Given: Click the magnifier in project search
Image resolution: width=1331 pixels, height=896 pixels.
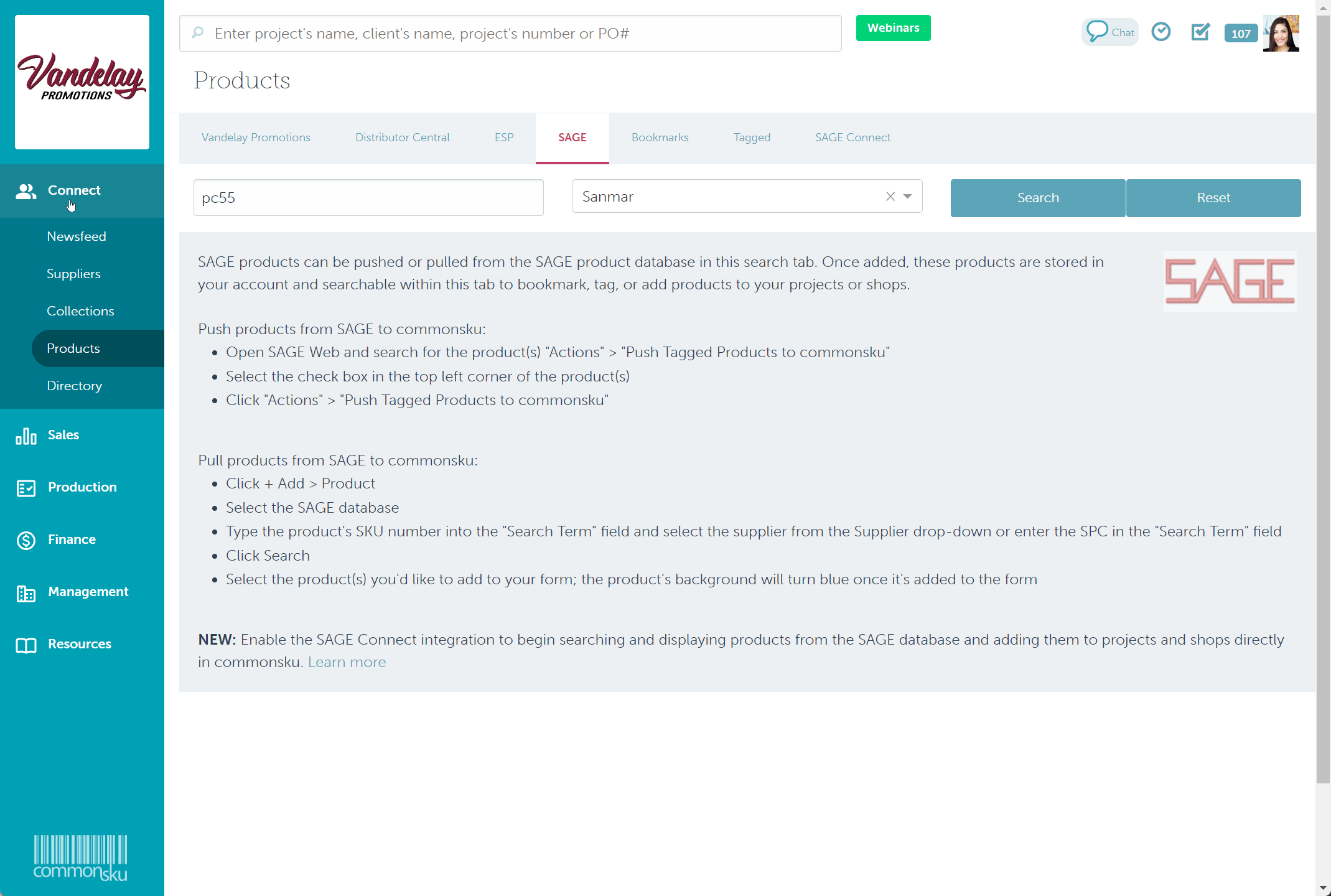Looking at the screenshot, I should 198,32.
